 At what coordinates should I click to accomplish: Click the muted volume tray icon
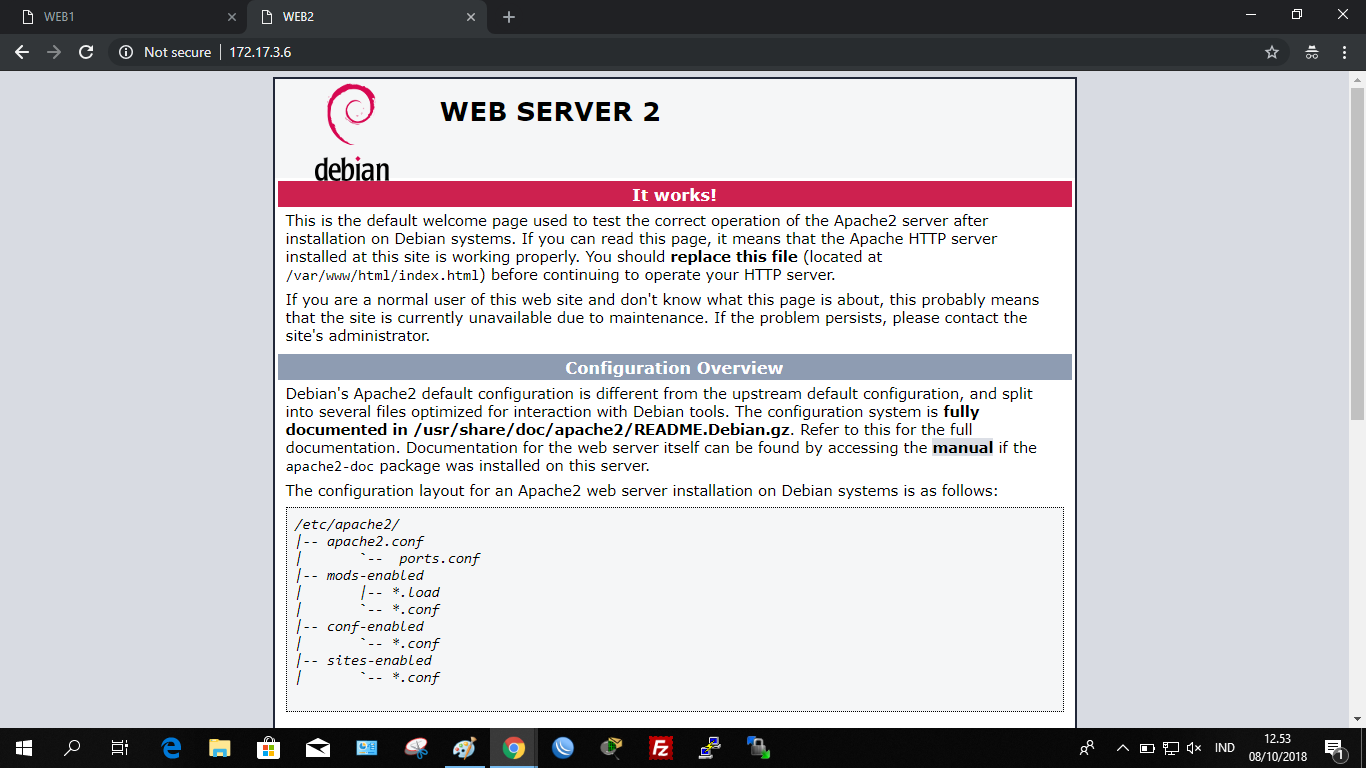[x=1194, y=748]
